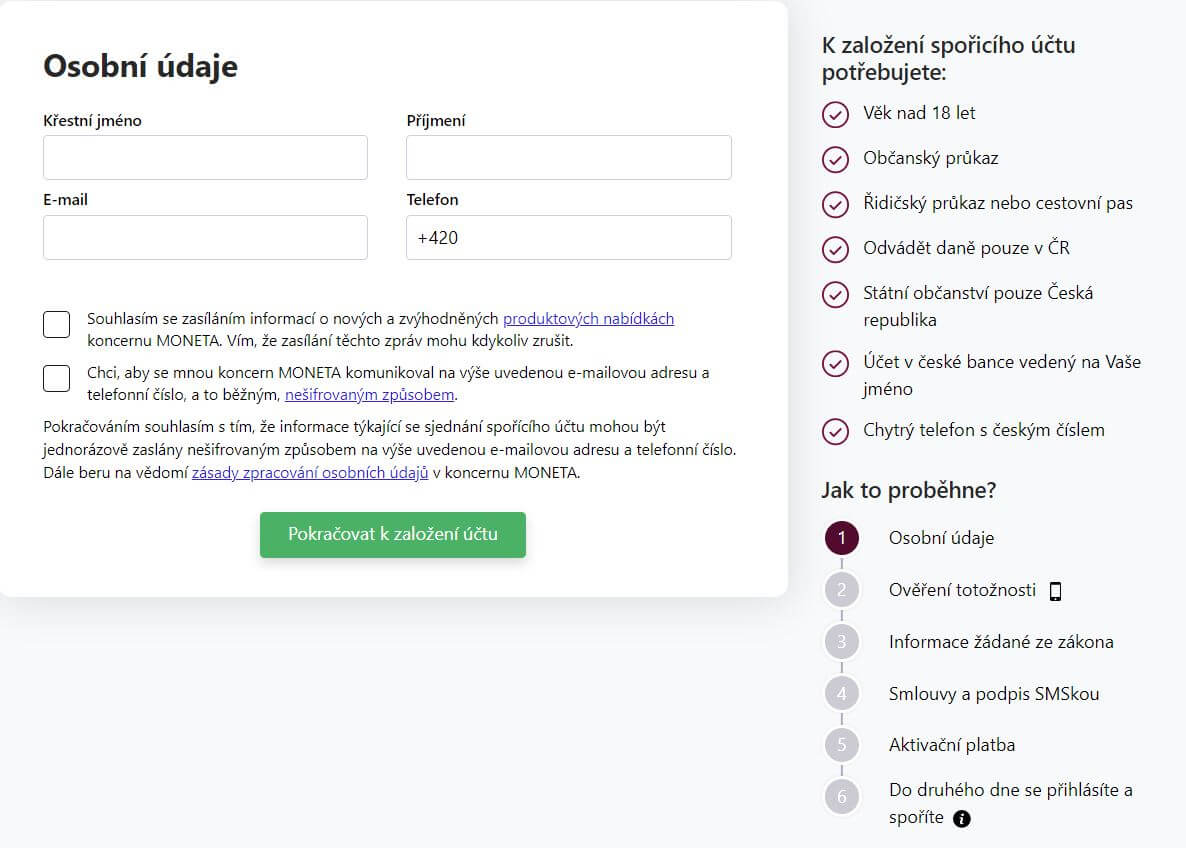Open zásady zpracování osobních údajů link
This screenshot has width=1186, height=848.
(310, 473)
